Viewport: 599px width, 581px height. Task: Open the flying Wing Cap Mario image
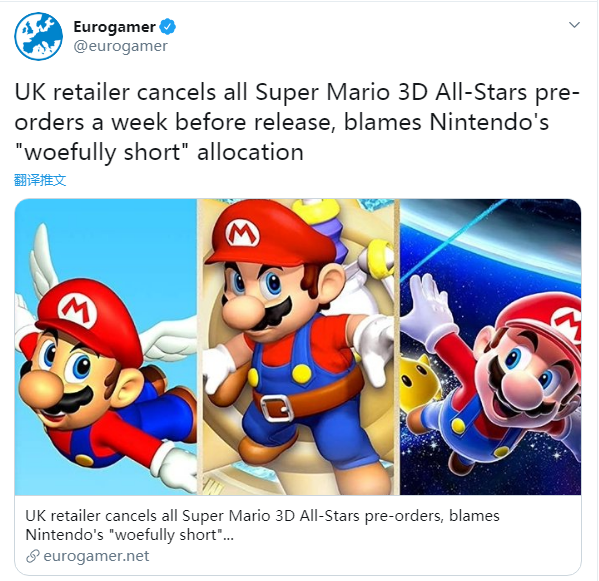[106, 347]
